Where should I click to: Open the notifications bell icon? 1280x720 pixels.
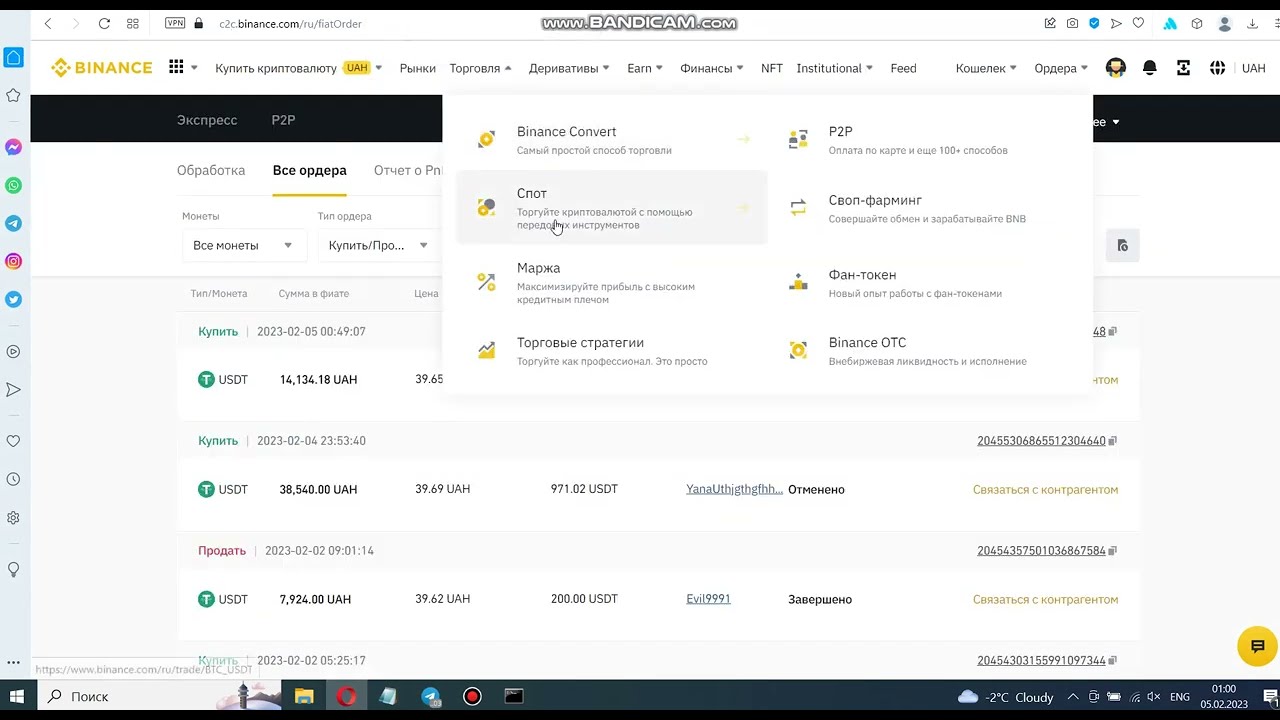click(x=1150, y=68)
